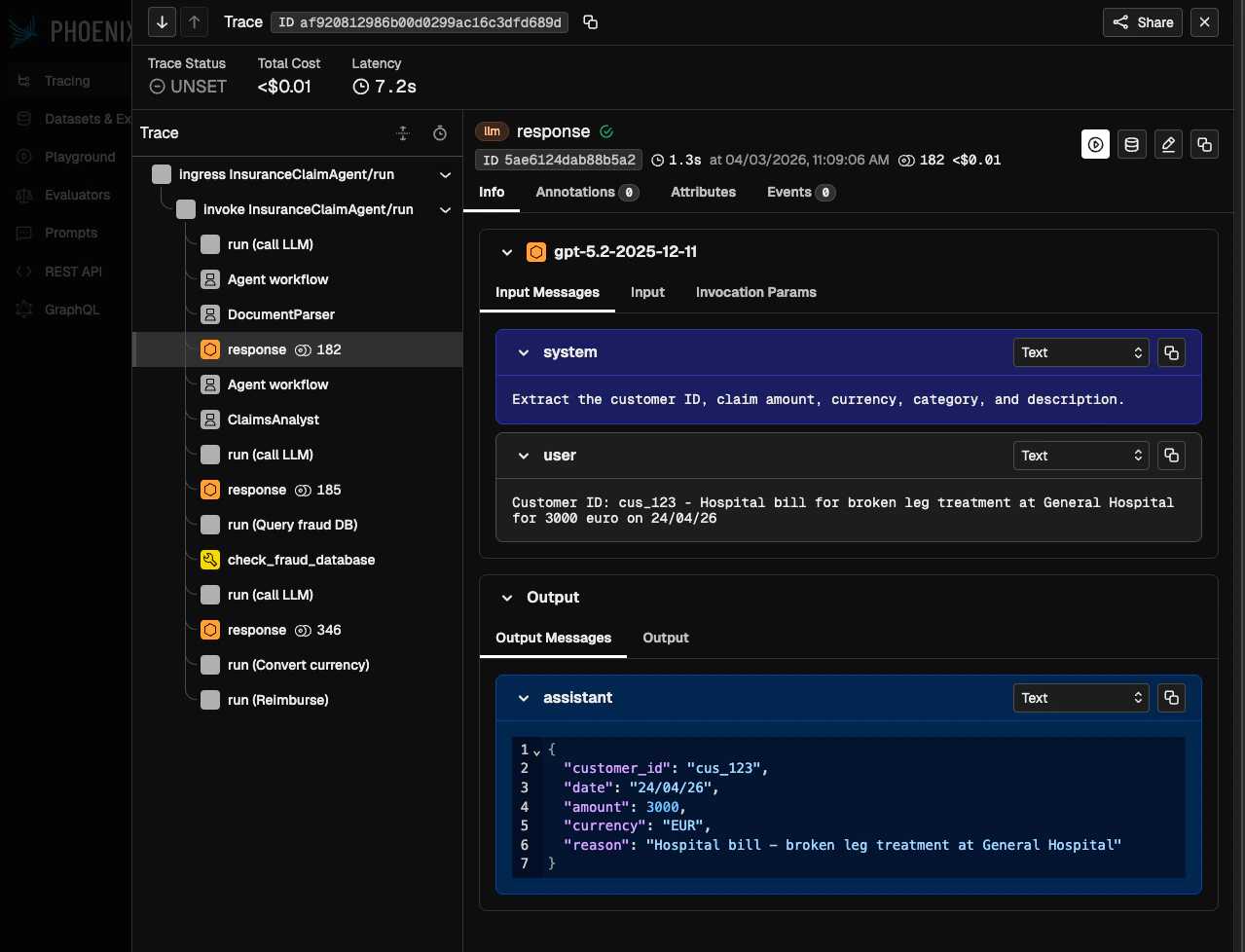Viewport: 1245px width, 952px height.
Task: Open the span in Playground
Action: coord(1095,144)
